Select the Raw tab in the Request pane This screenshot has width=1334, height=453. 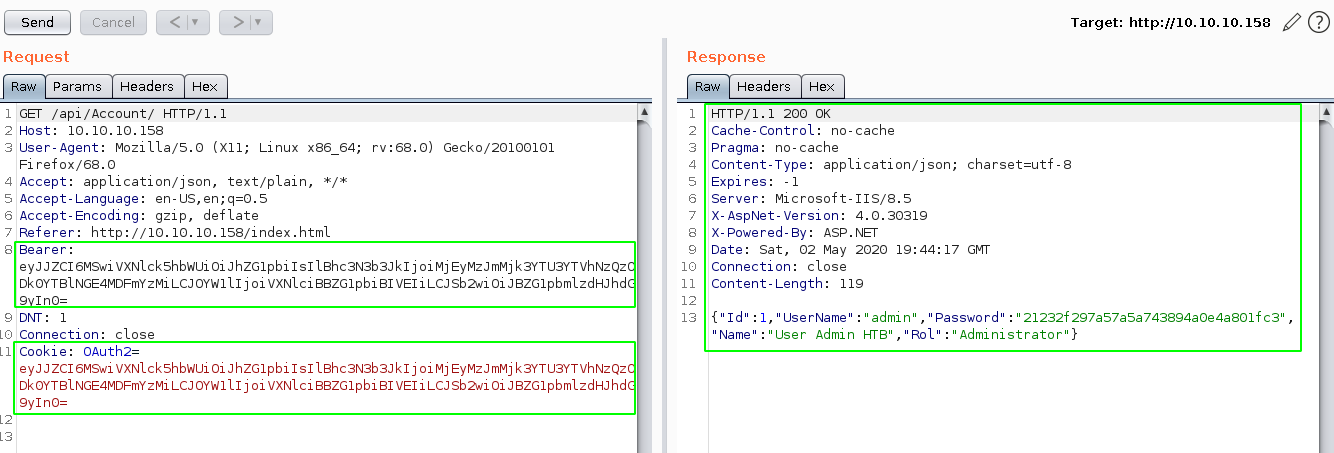[24, 87]
